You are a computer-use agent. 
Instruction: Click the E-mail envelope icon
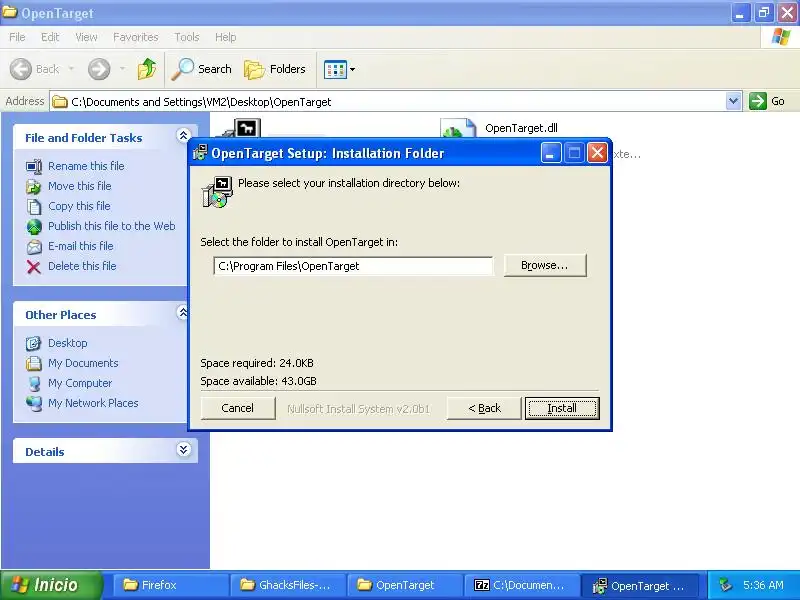pyautogui.click(x=34, y=247)
